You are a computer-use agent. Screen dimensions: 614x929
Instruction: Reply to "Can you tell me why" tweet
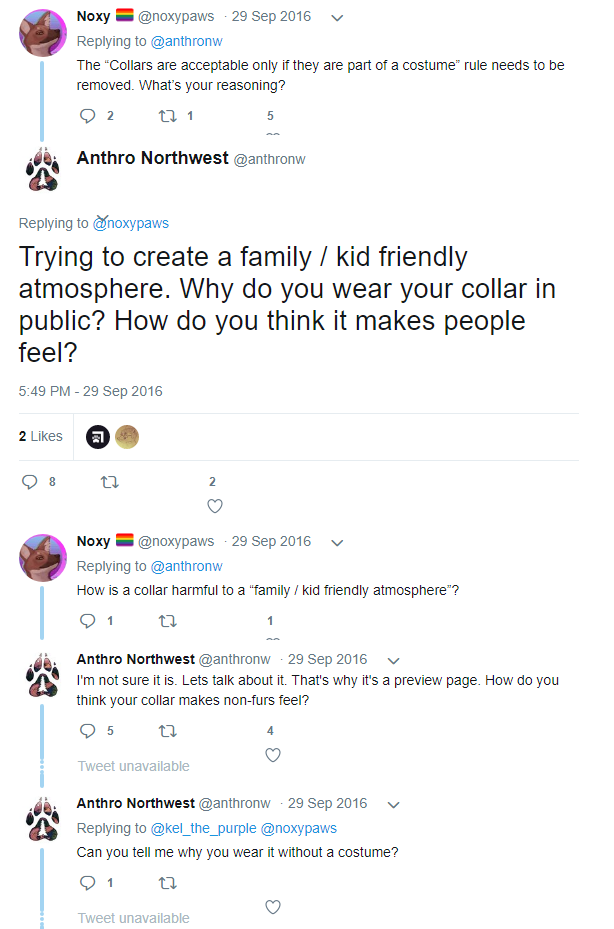tap(87, 883)
